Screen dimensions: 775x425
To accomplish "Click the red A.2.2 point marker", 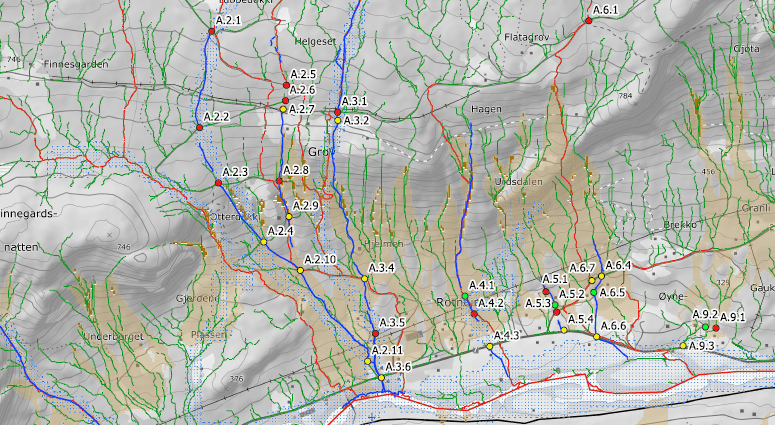I will pos(199,124).
